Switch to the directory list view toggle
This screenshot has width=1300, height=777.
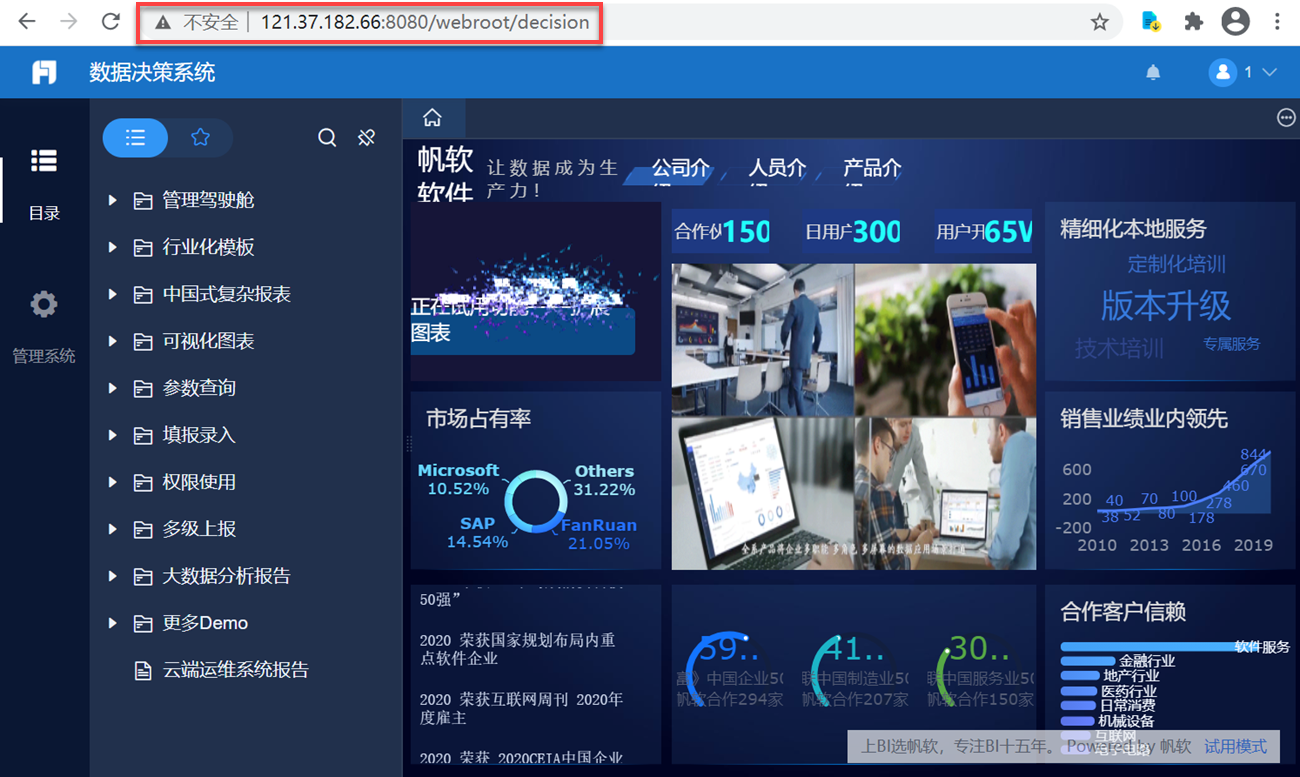[135, 138]
